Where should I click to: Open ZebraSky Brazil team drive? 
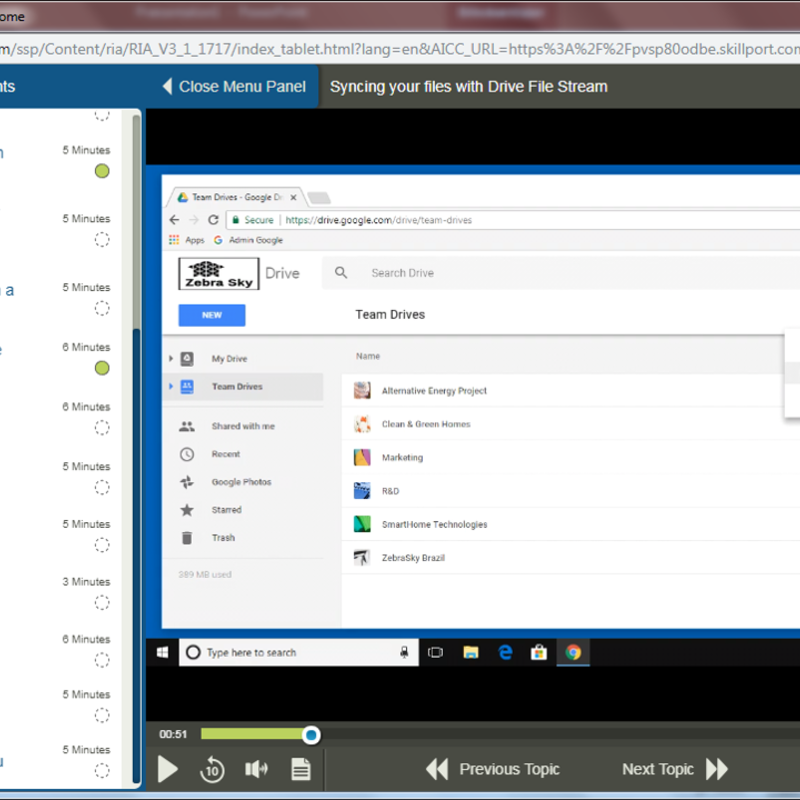point(413,558)
